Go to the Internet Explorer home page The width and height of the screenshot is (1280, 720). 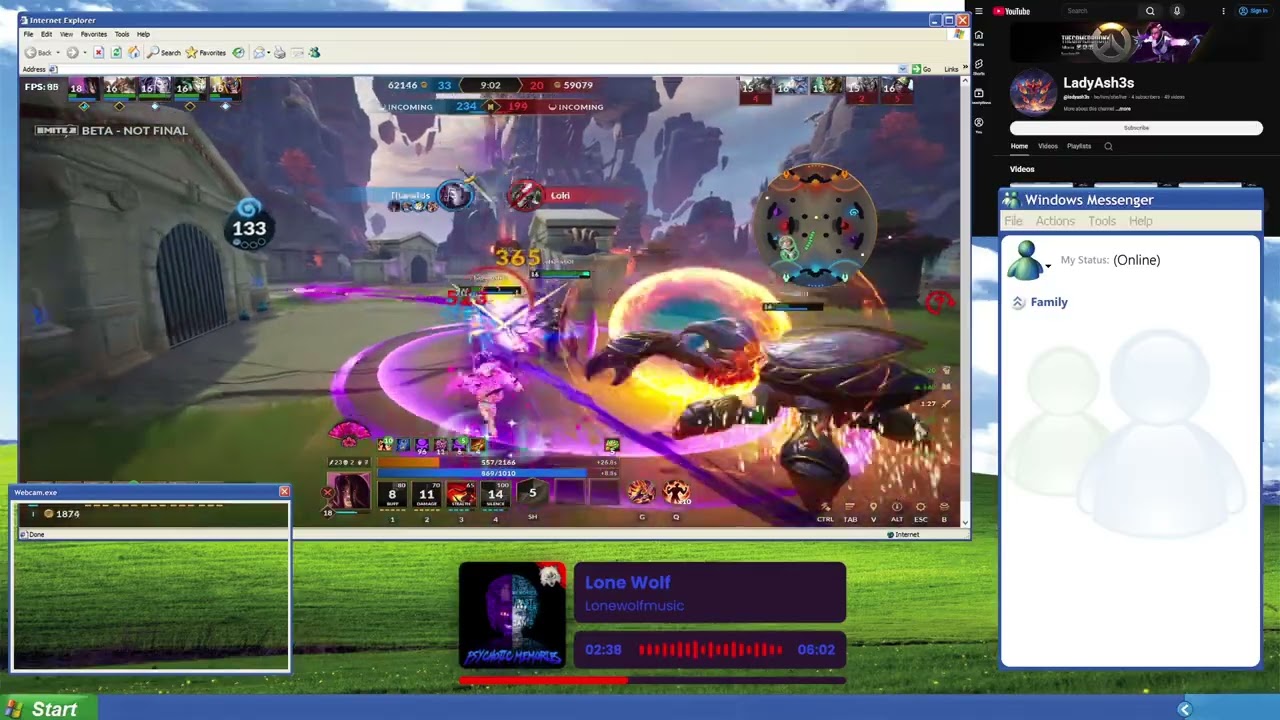pos(134,52)
